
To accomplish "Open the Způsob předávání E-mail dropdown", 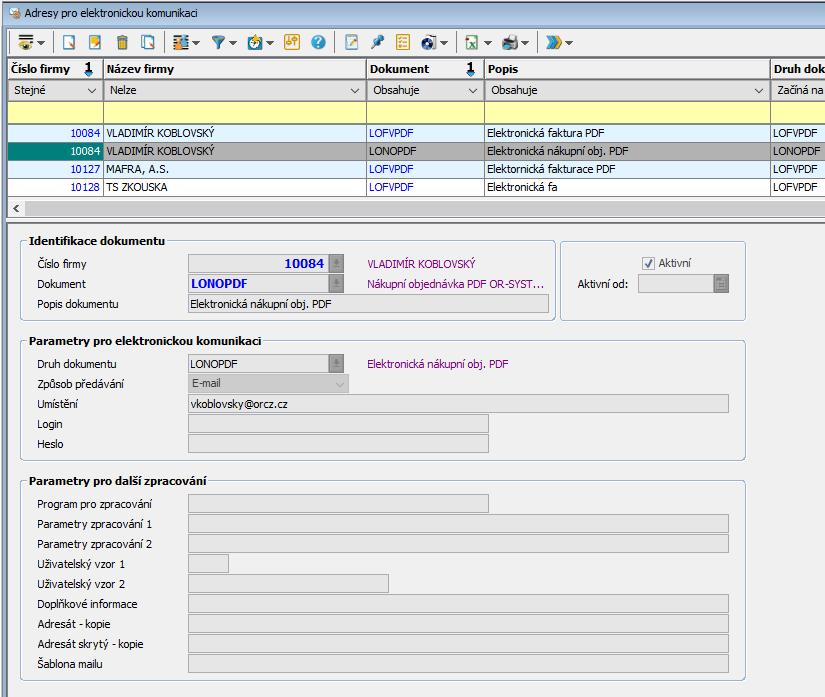I will pyautogui.click(x=339, y=384).
